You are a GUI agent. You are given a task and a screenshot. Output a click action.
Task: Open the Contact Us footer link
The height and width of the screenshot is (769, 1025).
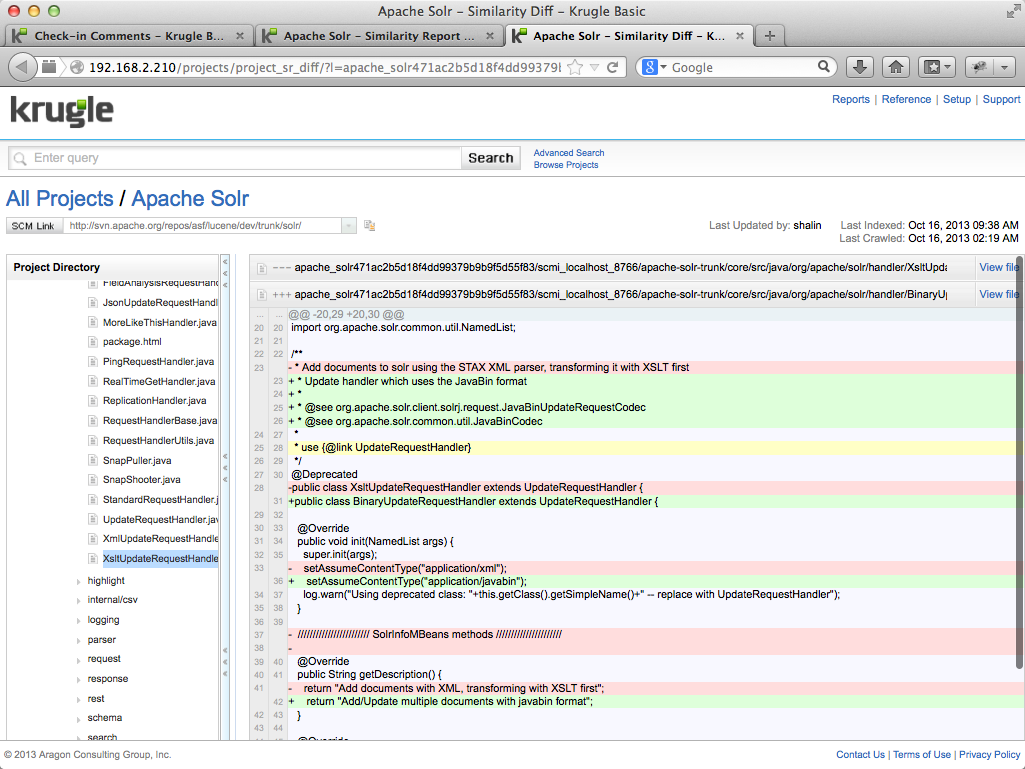(860, 755)
